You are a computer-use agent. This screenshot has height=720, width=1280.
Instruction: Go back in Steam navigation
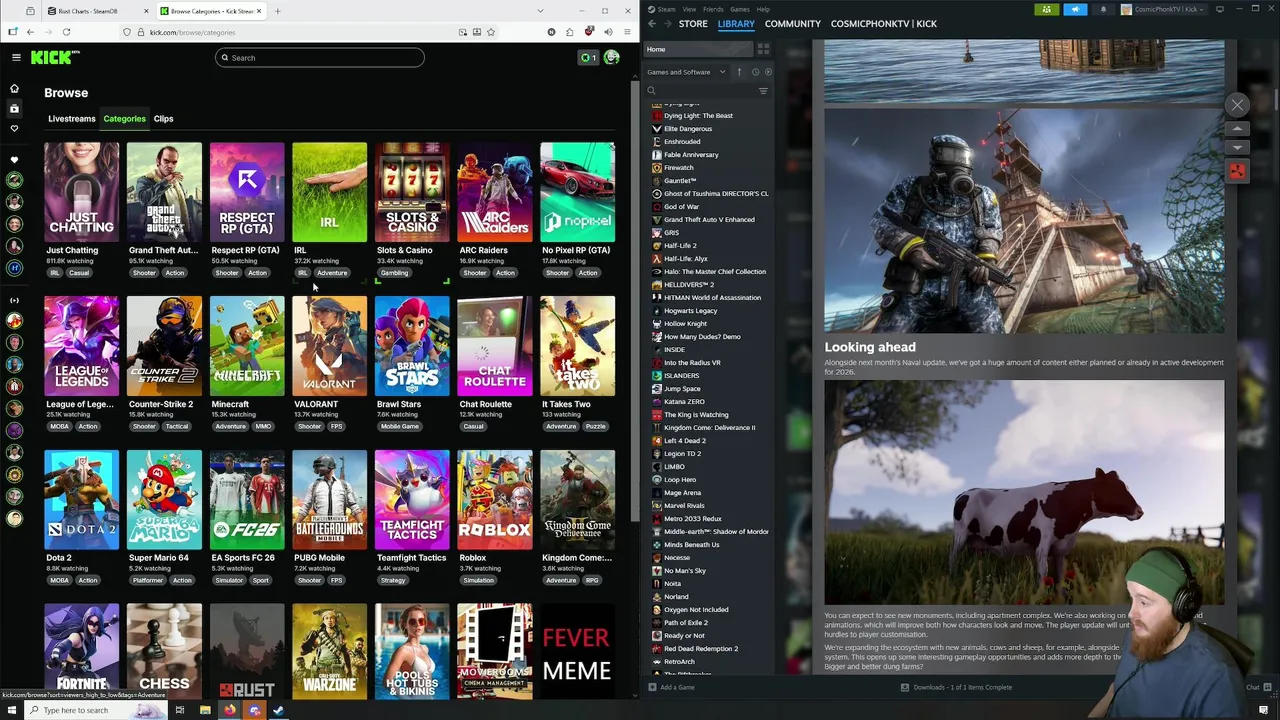coord(652,24)
